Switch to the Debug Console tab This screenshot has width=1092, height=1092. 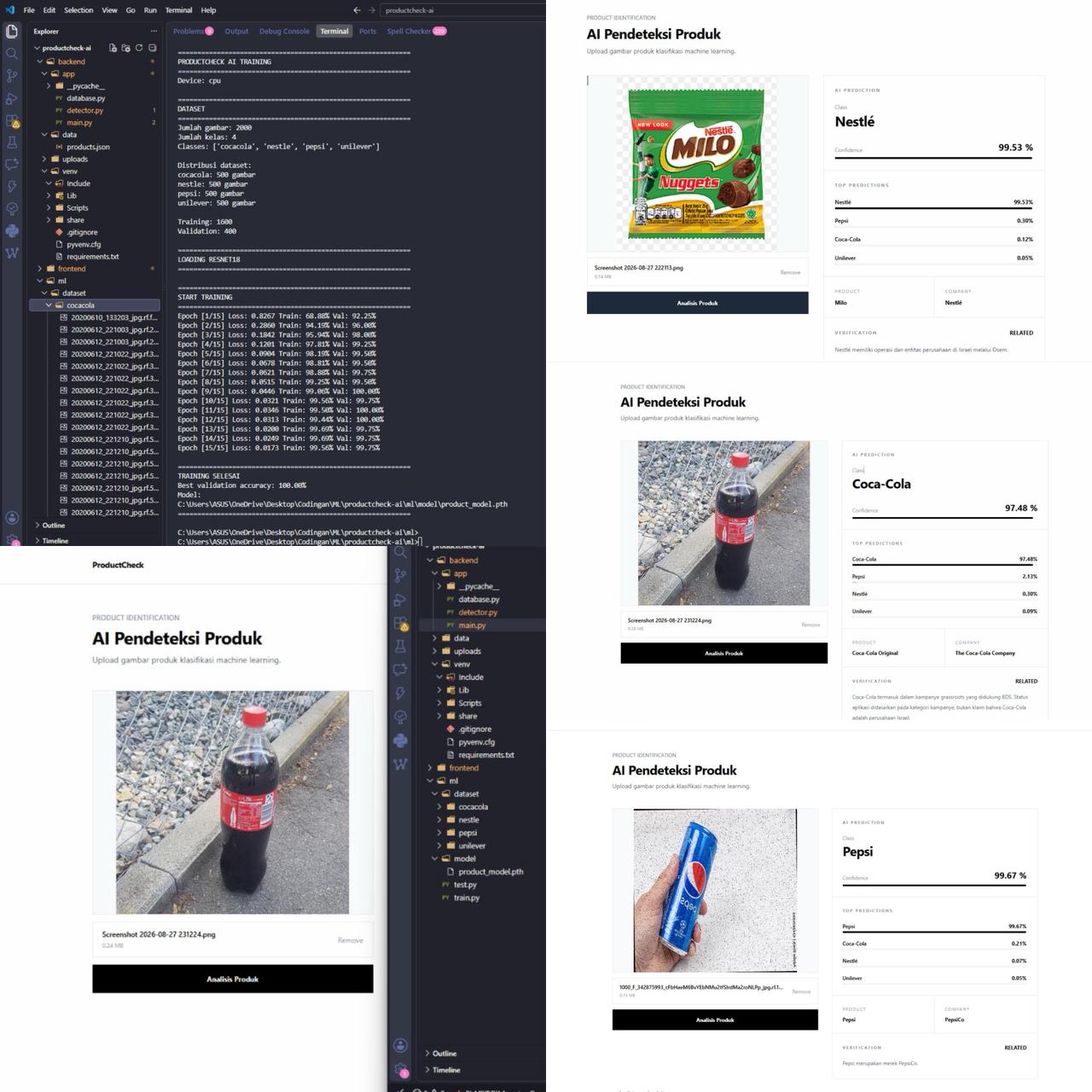click(284, 32)
